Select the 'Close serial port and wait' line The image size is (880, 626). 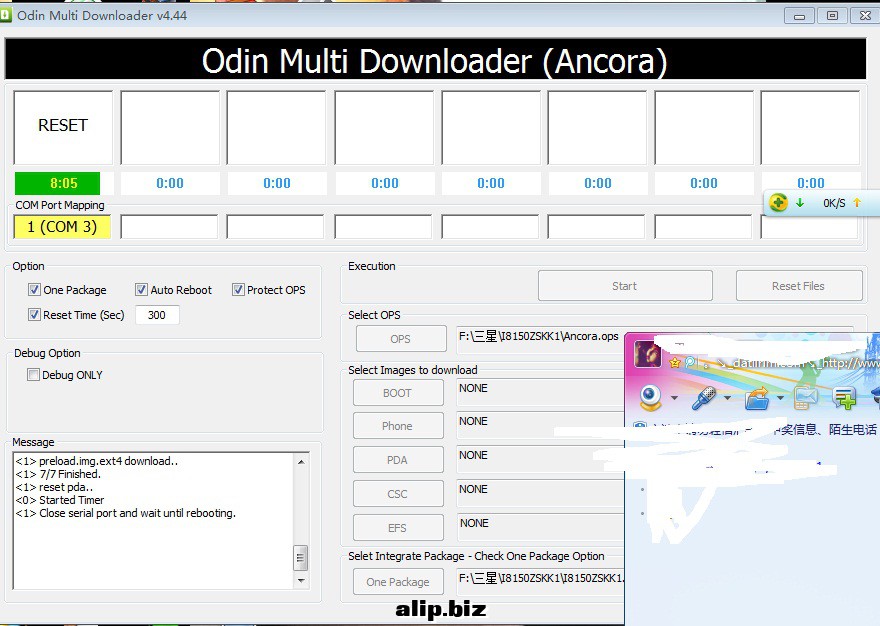(x=126, y=513)
